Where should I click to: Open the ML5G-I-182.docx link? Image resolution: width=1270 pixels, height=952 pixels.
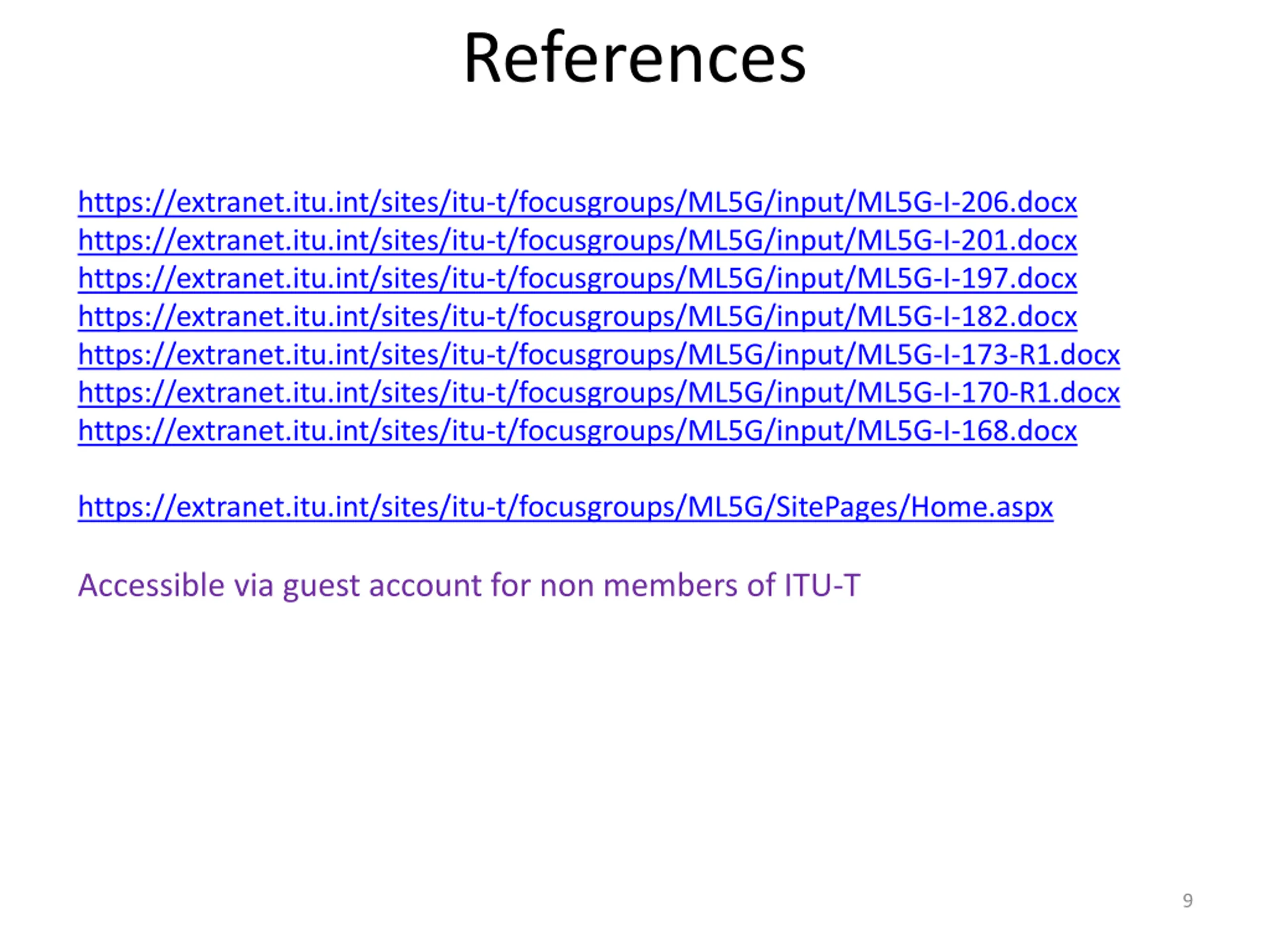(x=577, y=317)
